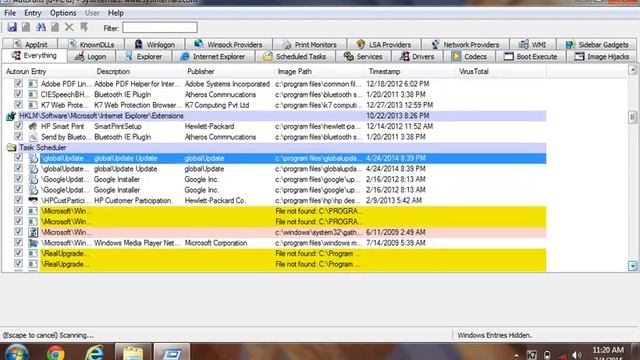The image size is (640, 360).
Task: Select the Everything tab
Action: point(34,56)
